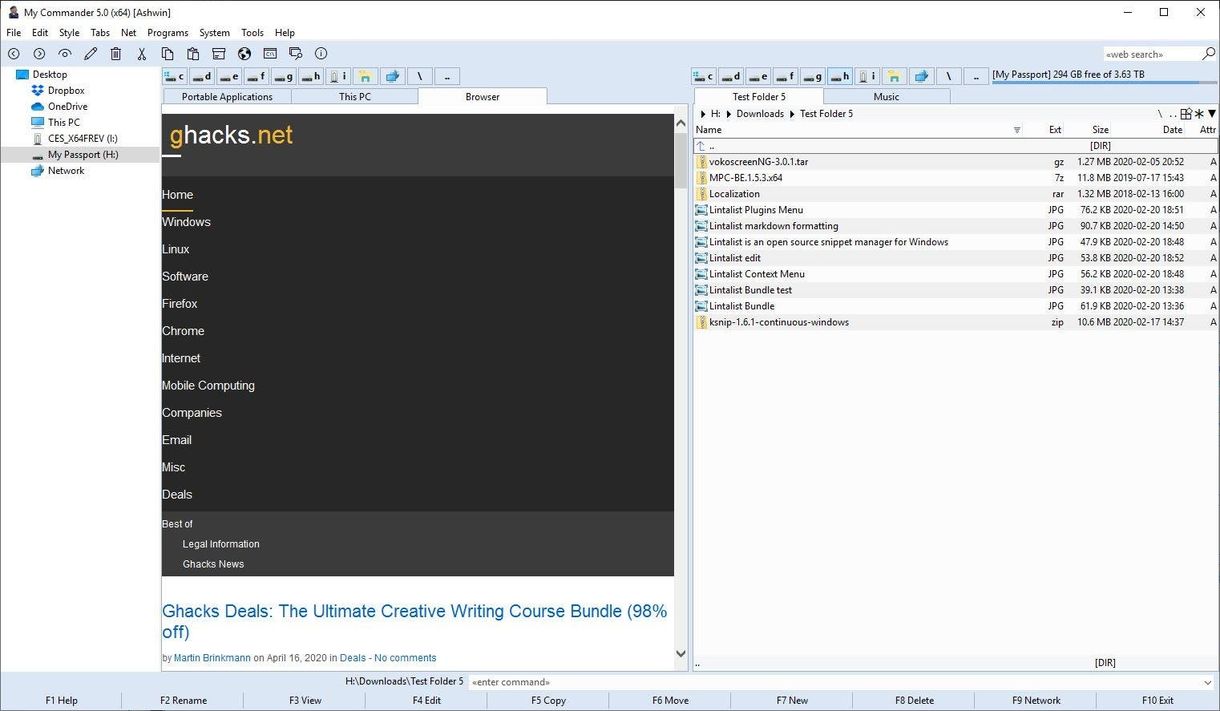
Task: Click the clipboard Paste toolbar icon
Action: click(193, 54)
